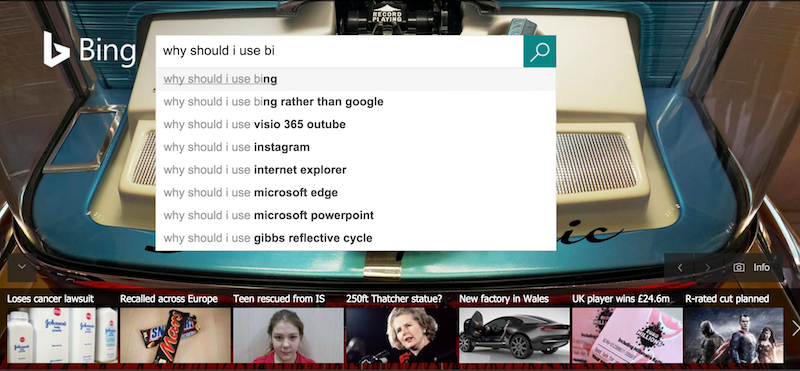800x371 pixels.
Task: Click the Mars and Snickers bars thumbnail
Action: pos(176,335)
